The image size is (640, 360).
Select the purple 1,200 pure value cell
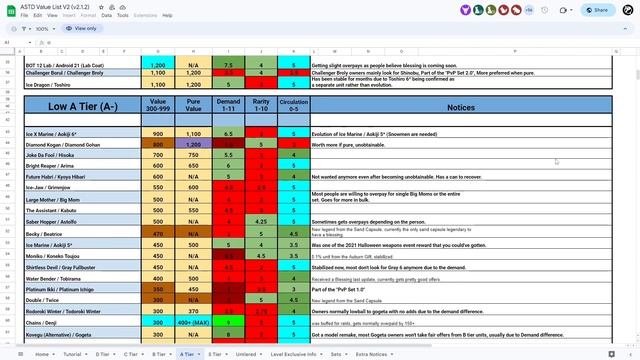(x=193, y=143)
